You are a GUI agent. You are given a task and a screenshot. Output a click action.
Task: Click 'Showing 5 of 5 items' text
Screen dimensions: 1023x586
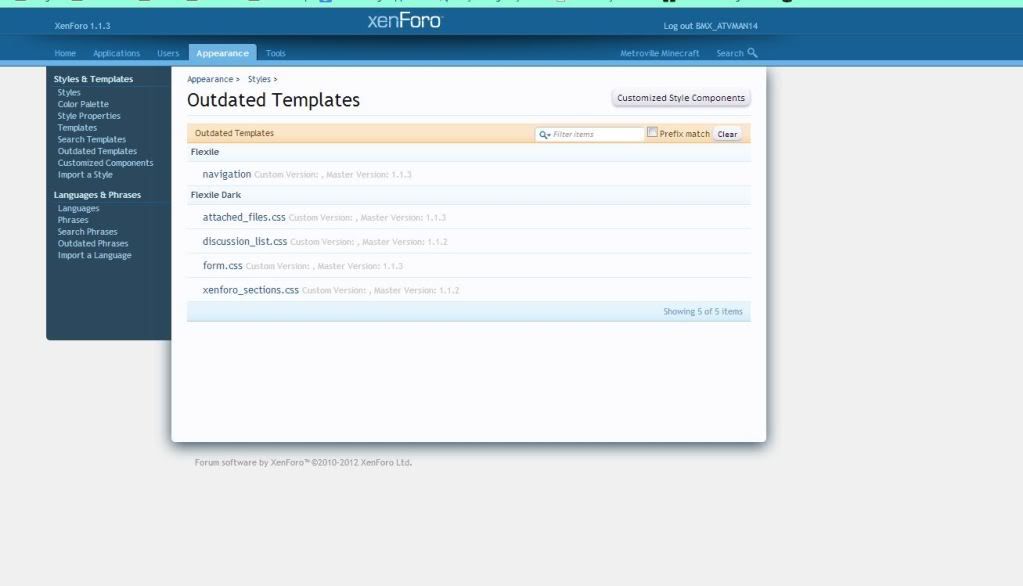703,312
